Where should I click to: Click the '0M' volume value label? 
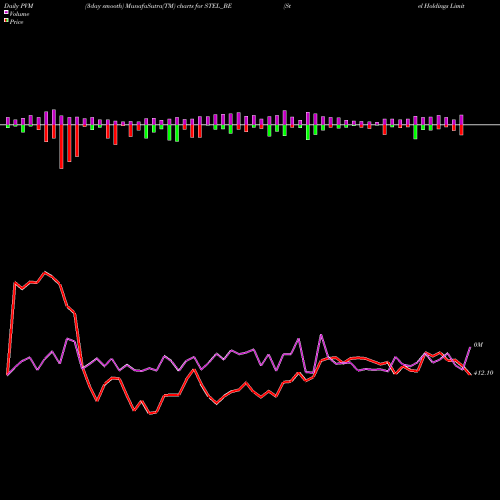(x=478, y=345)
